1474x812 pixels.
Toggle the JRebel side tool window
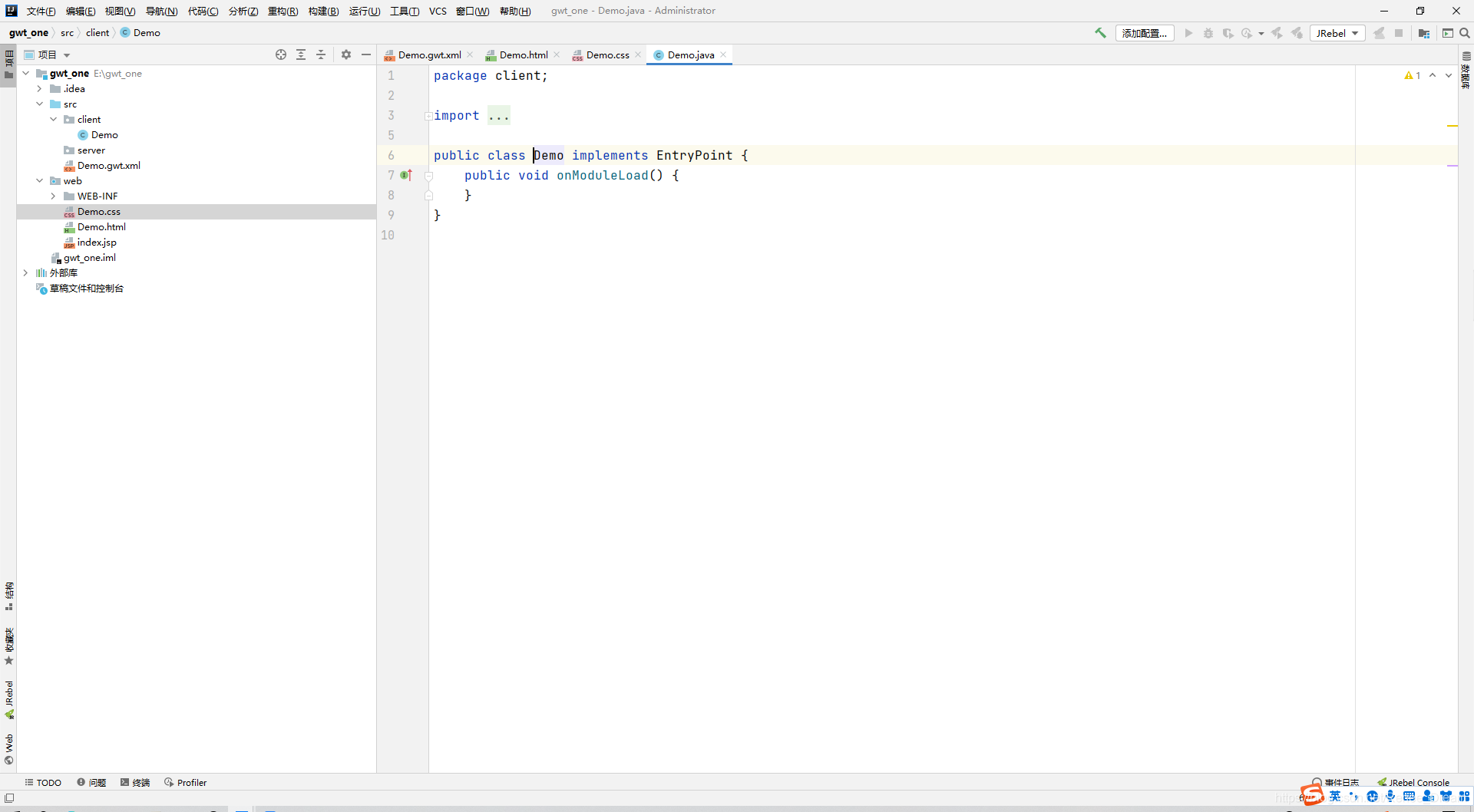point(9,699)
